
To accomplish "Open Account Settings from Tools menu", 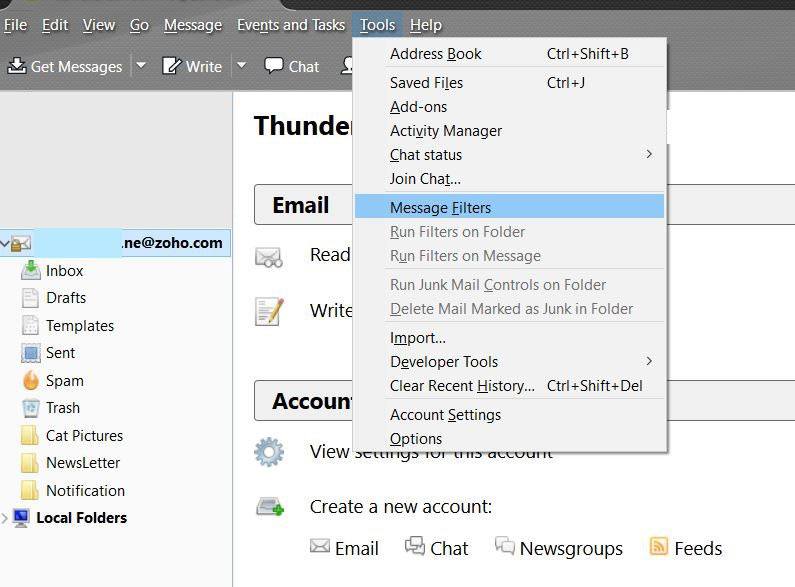I will coord(510,415).
